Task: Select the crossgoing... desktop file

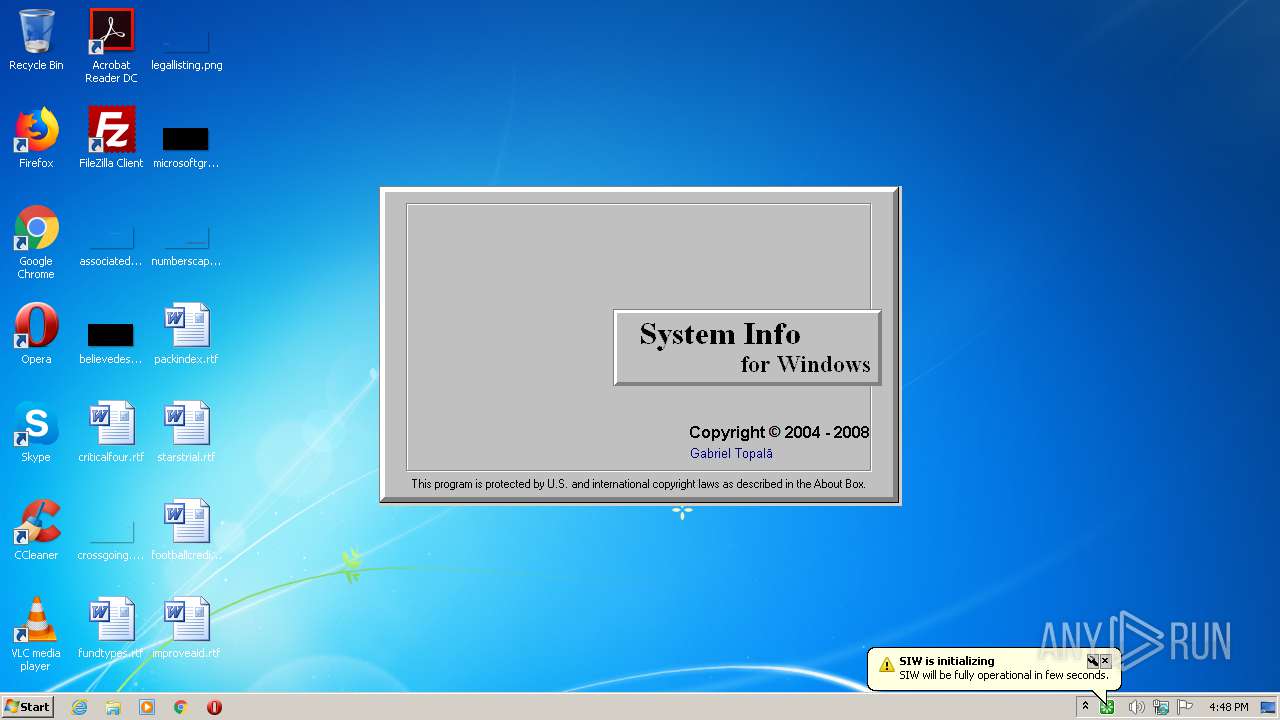Action: coord(111,540)
